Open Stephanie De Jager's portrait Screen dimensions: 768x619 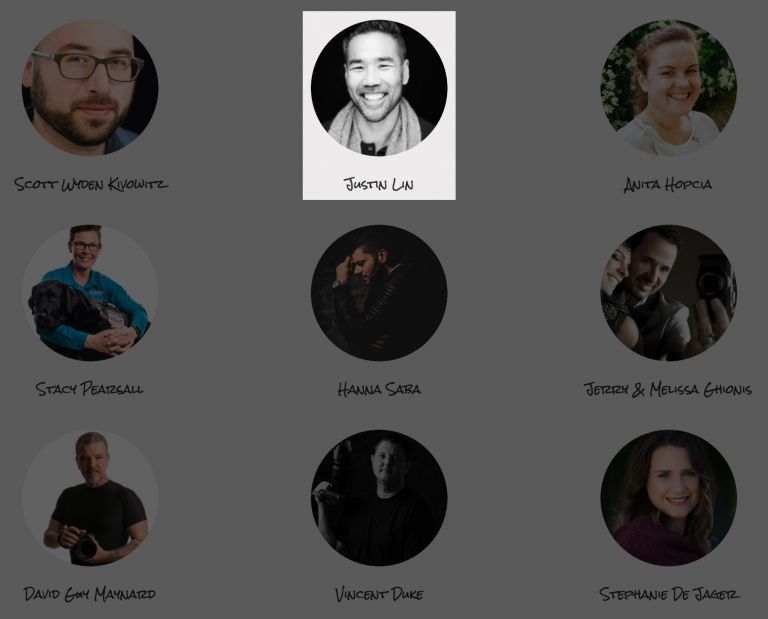pos(669,498)
